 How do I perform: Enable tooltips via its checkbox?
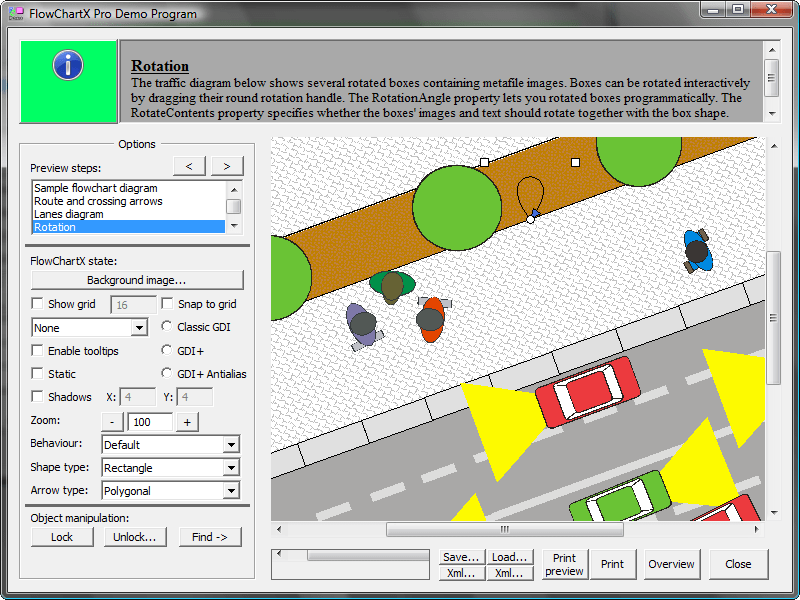click(x=37, y=351)
